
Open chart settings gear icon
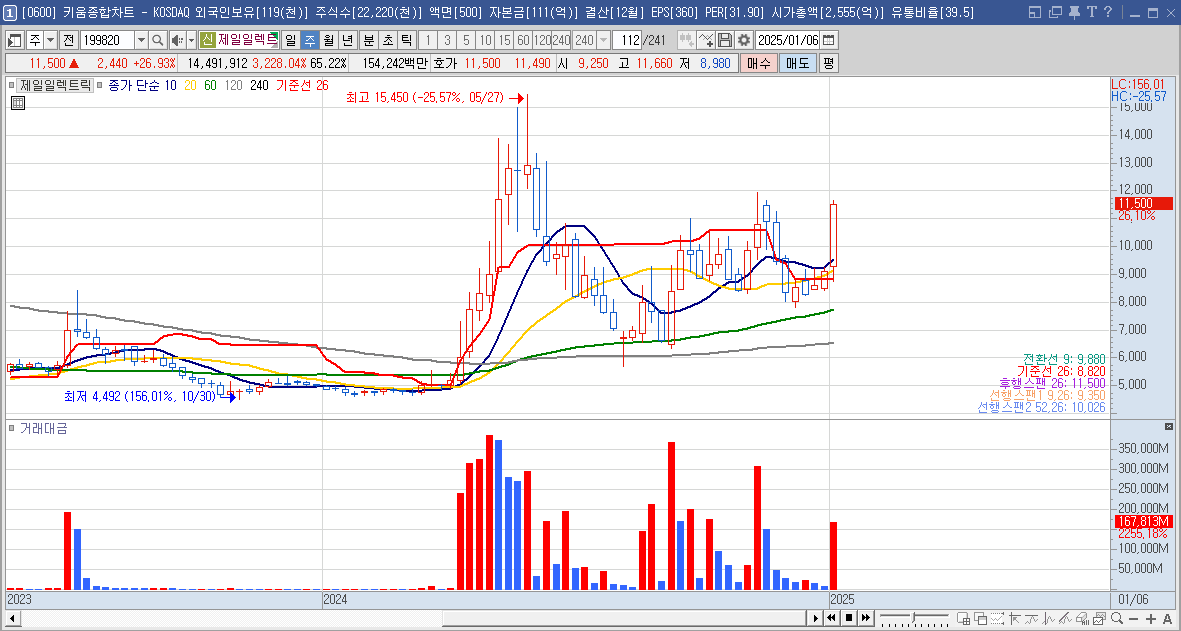[744, 40]
